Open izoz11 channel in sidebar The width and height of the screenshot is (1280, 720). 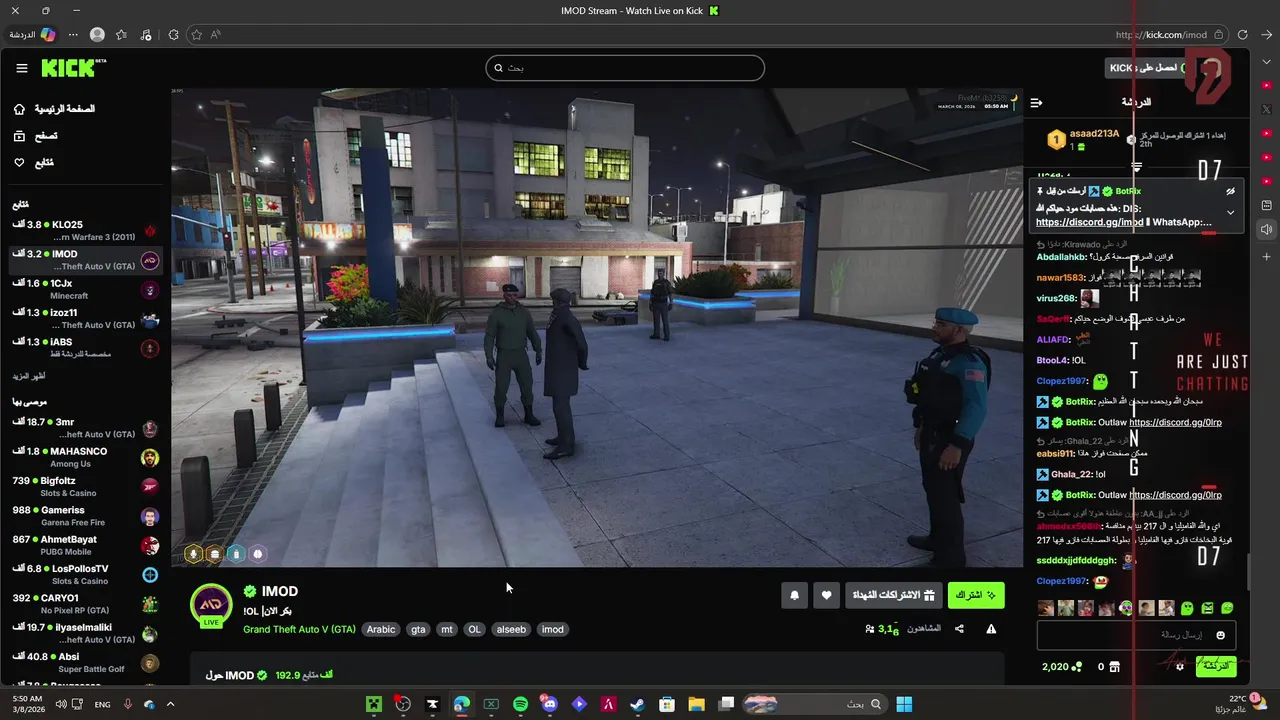(85, 318)
